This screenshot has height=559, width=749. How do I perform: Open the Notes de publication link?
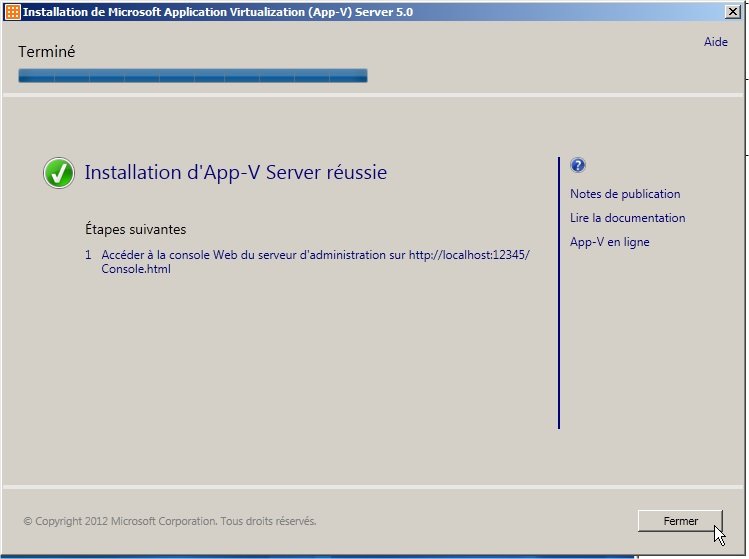click(625, 194)
